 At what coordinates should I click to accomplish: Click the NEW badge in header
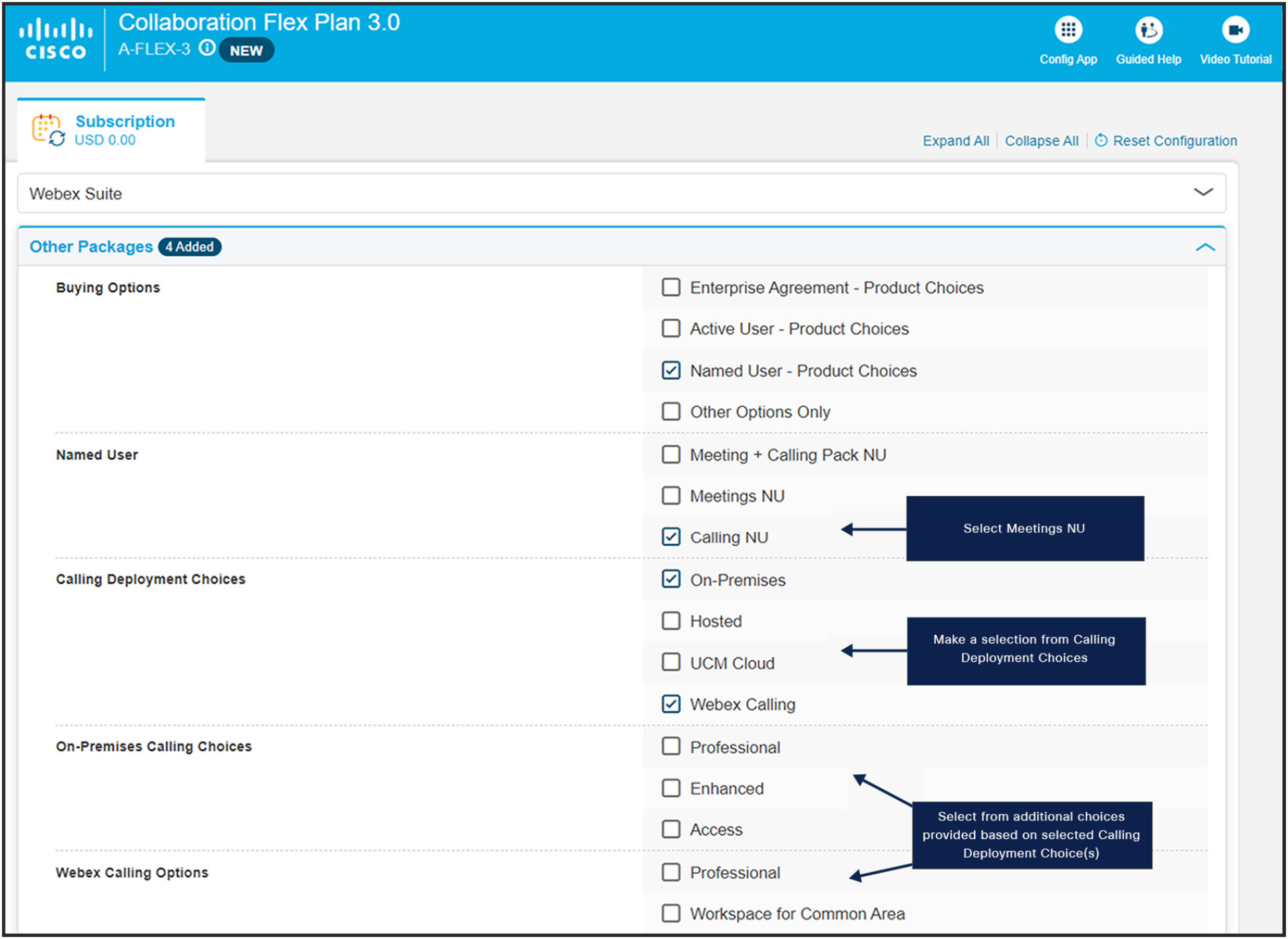click(x=246, y=51)
